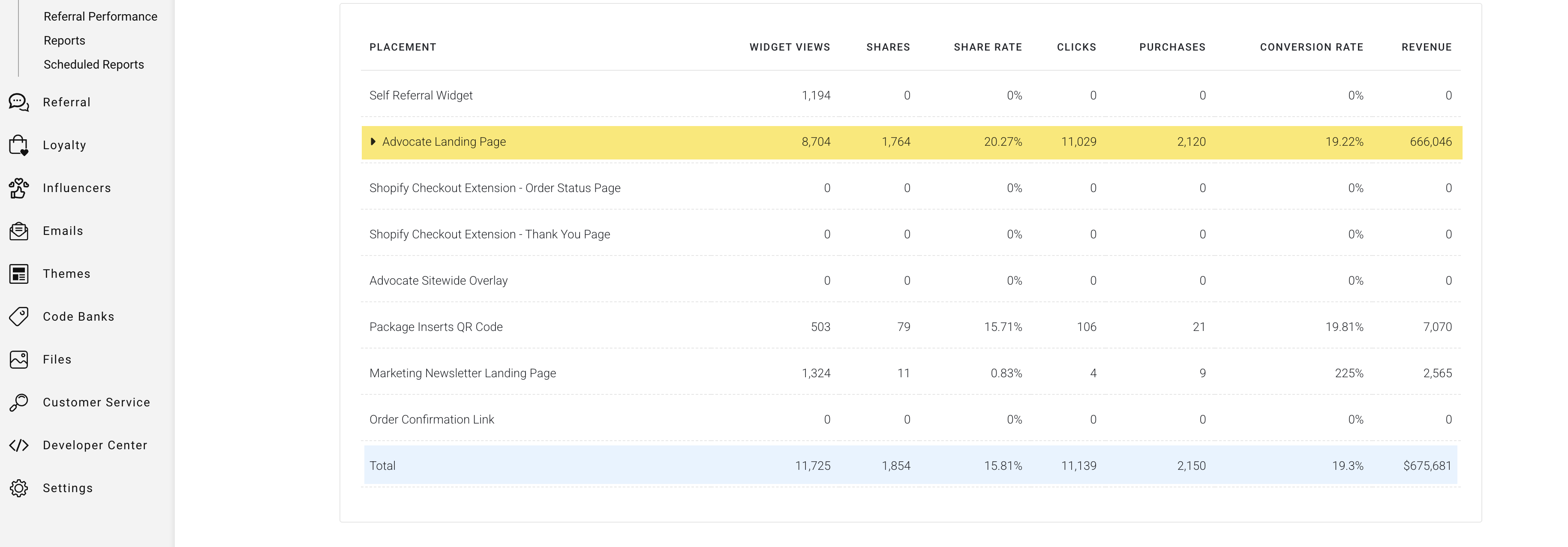Screen dimensions: 1568x547
Task: Click the Customer Service magnifier icon
Action: [19, 402]
